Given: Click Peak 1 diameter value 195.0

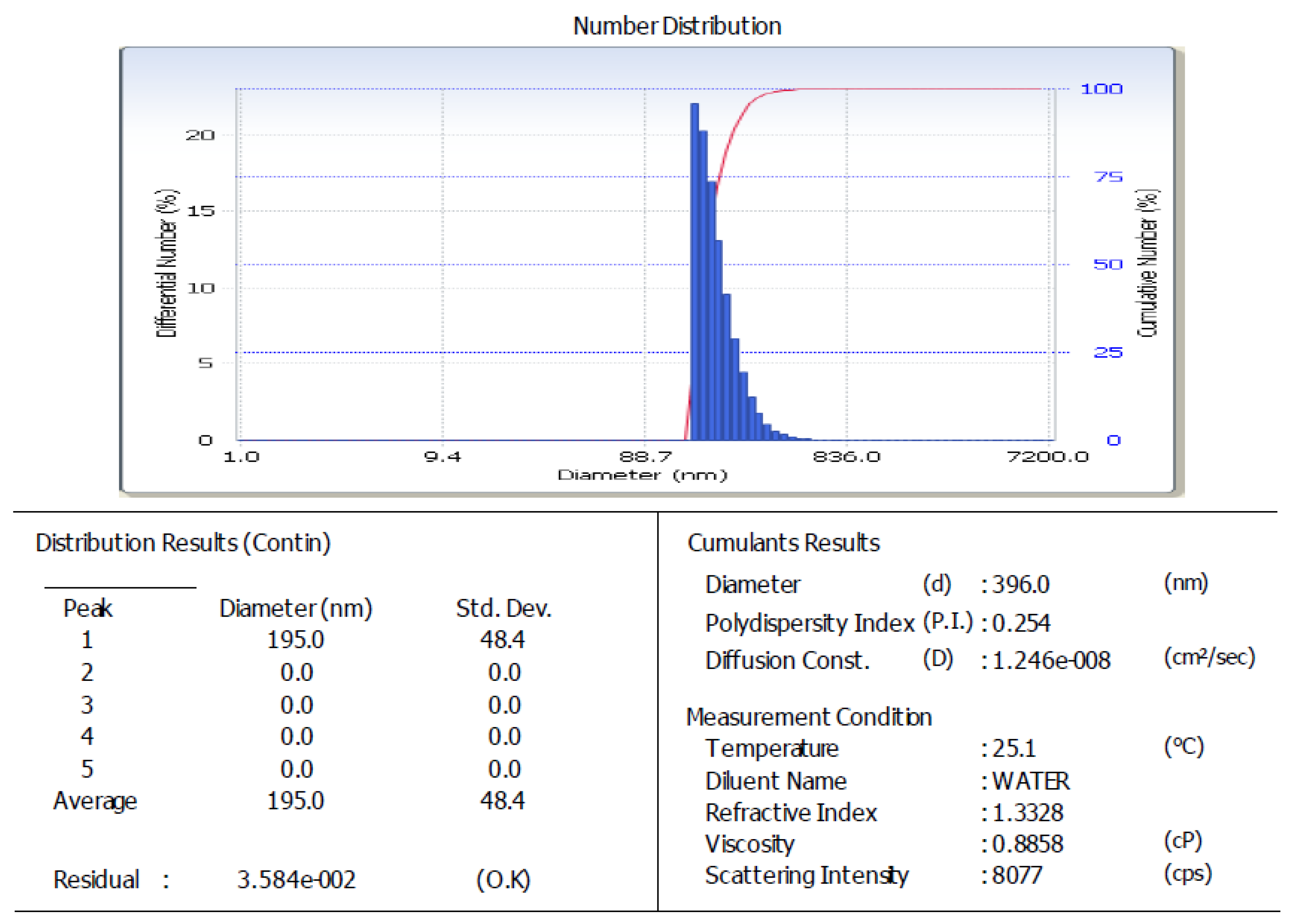Looking at the screenshot, I should coord(296,640).
